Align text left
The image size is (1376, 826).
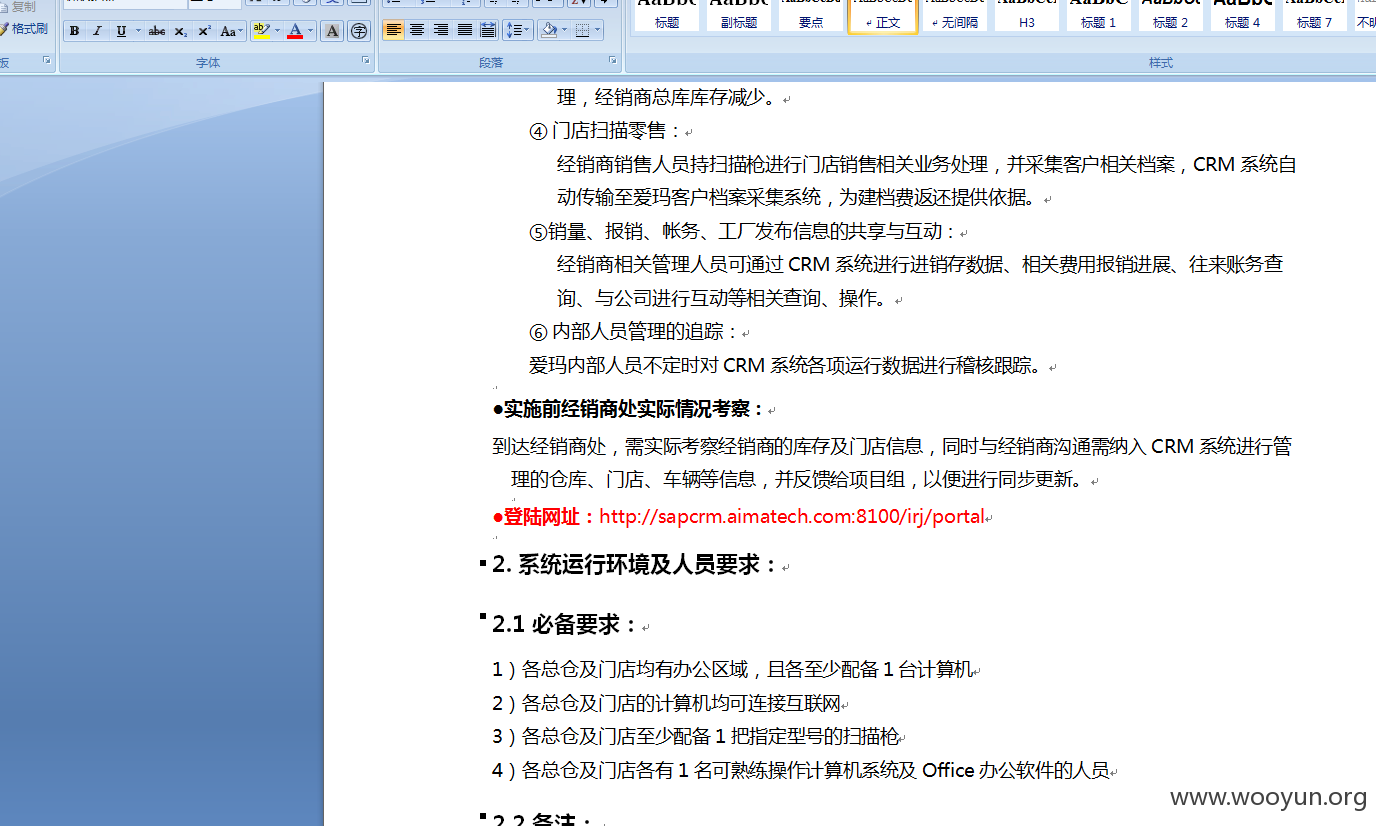(x=394, y=30)
